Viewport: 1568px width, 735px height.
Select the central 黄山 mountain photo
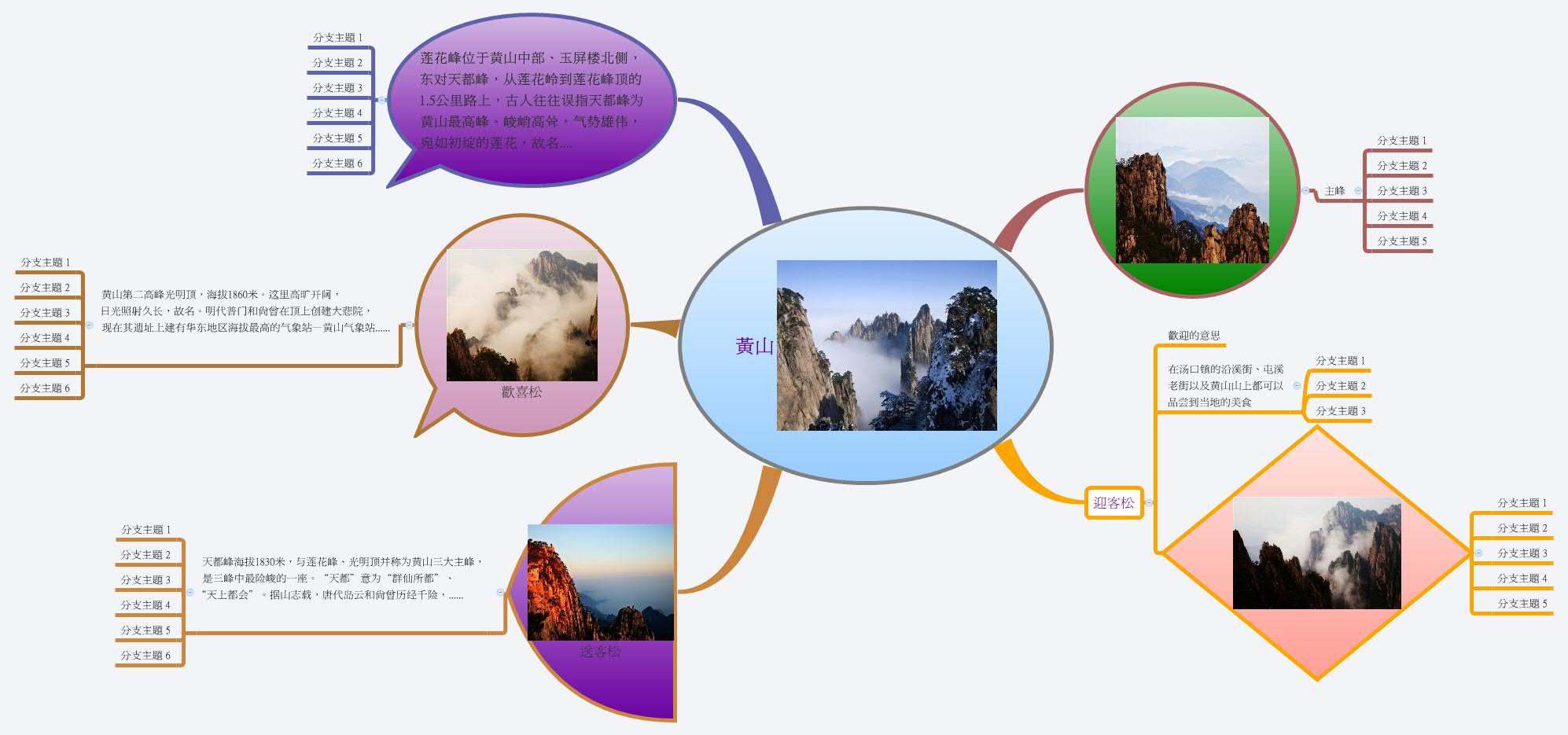[886, 345]
